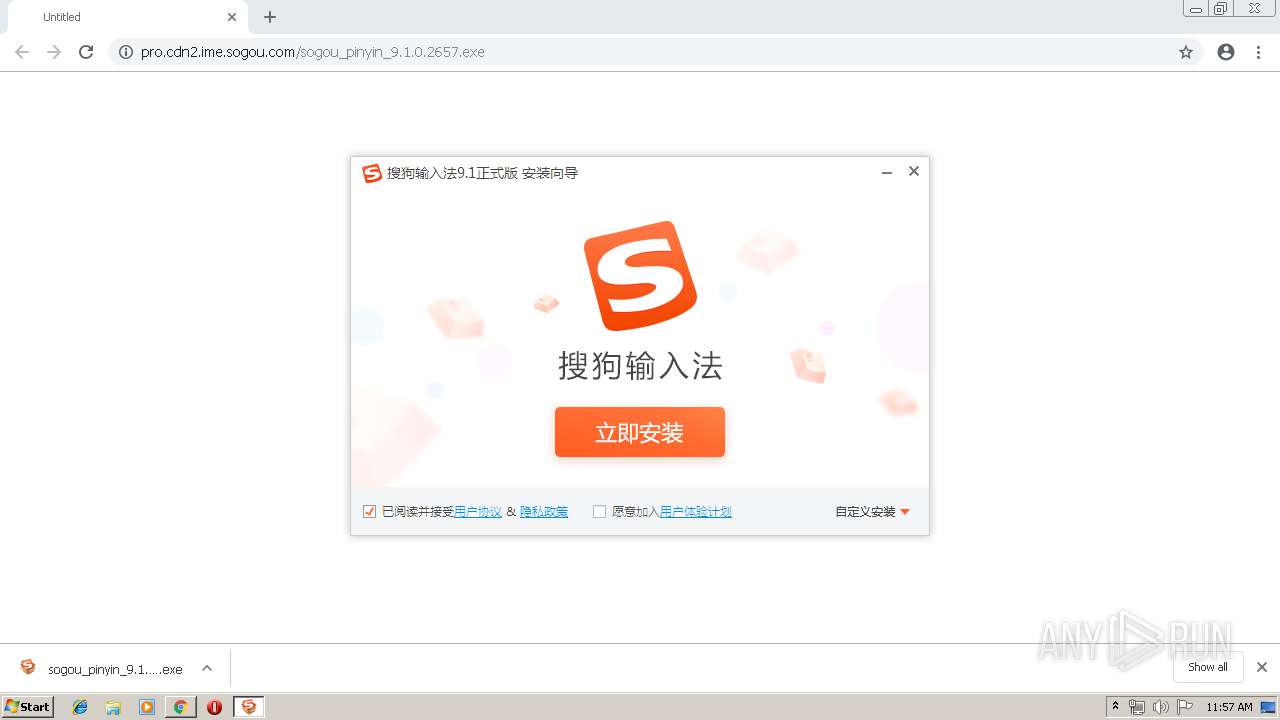The height and width of the screenshot is (720, 1280).
Task: Open the Action Center flag icon
Action: point(1184,707)
